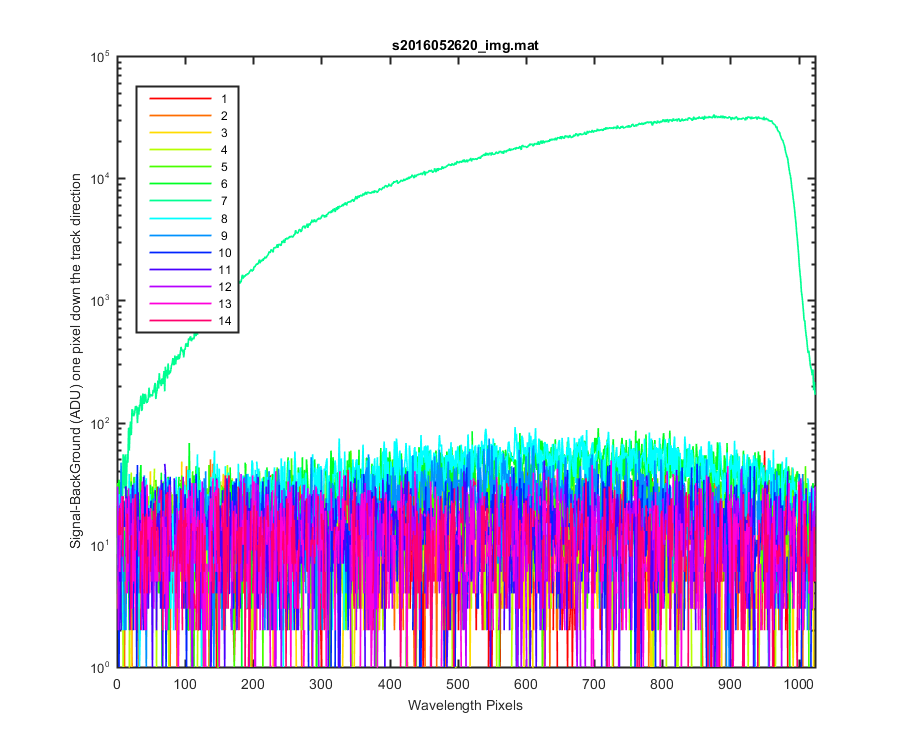This screenshot has width=900, height=750.
Task: Select legend entry 11 label
Action: pos(225,270)
